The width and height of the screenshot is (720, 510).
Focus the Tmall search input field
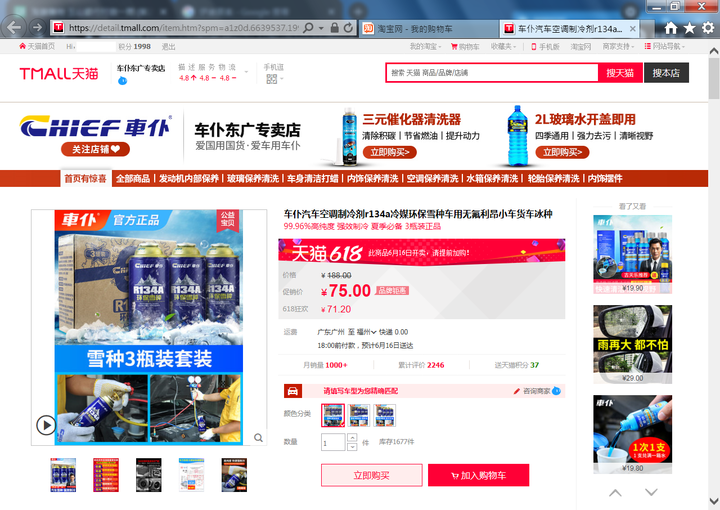[x=493, y=73]
